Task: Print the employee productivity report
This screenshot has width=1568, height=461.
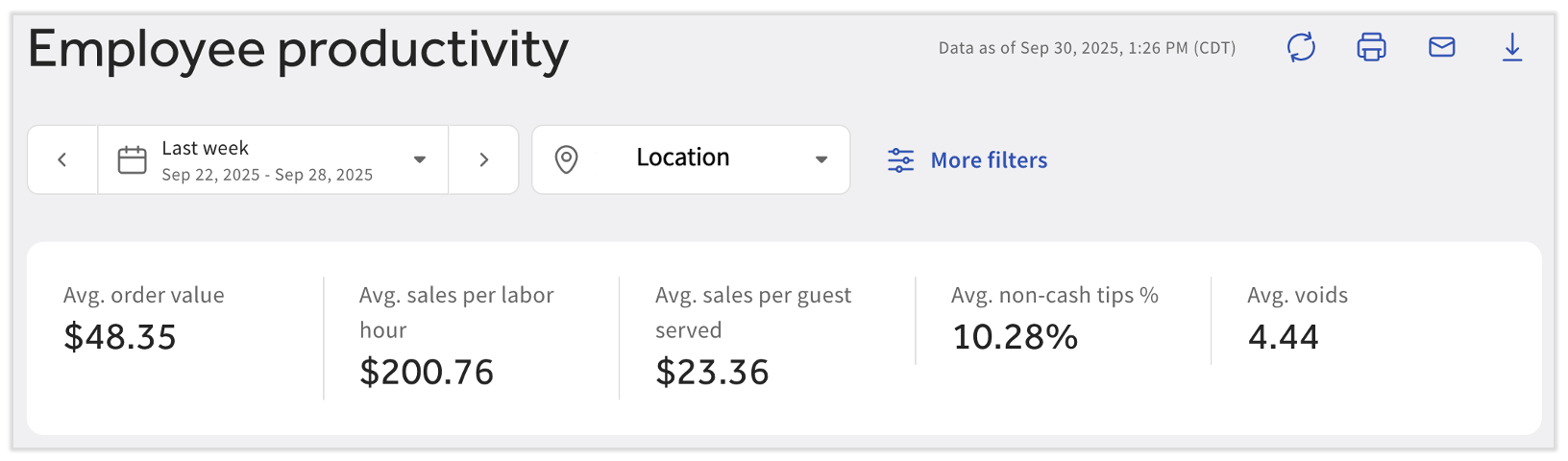Action: pyautogui.click(x=1371, y=47)
